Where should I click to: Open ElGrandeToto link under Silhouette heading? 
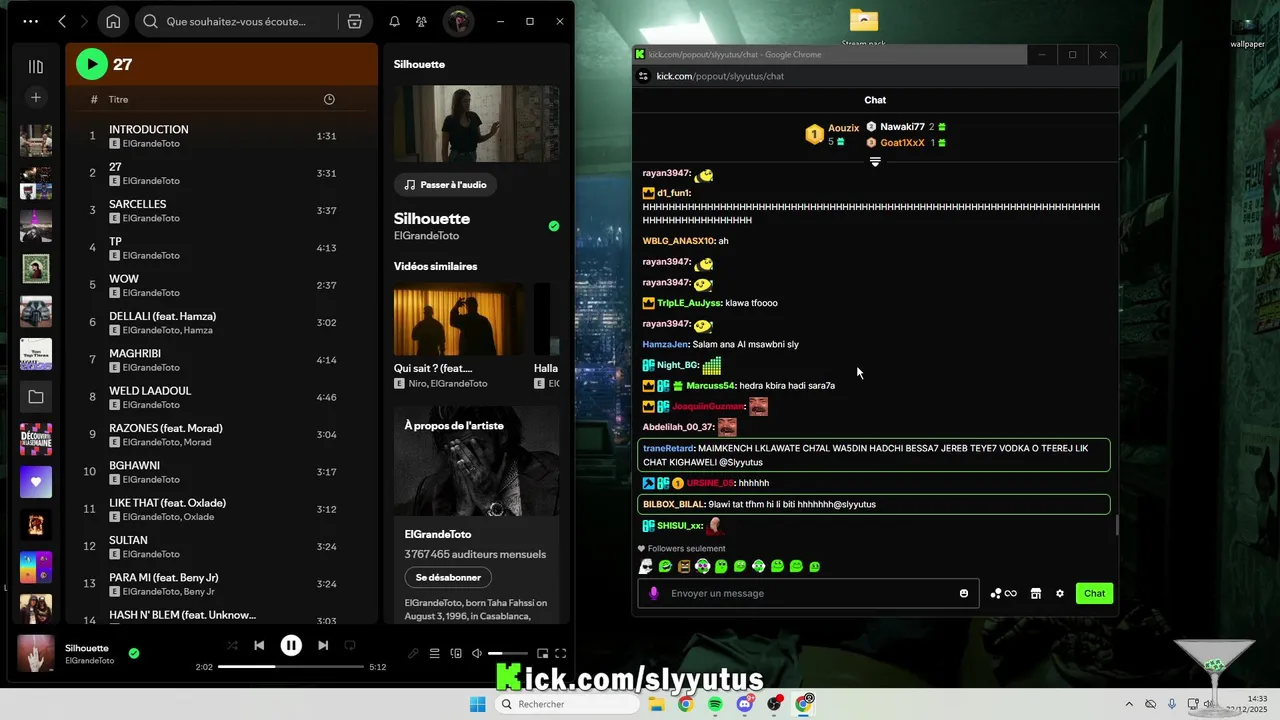(x=427, y=236)
